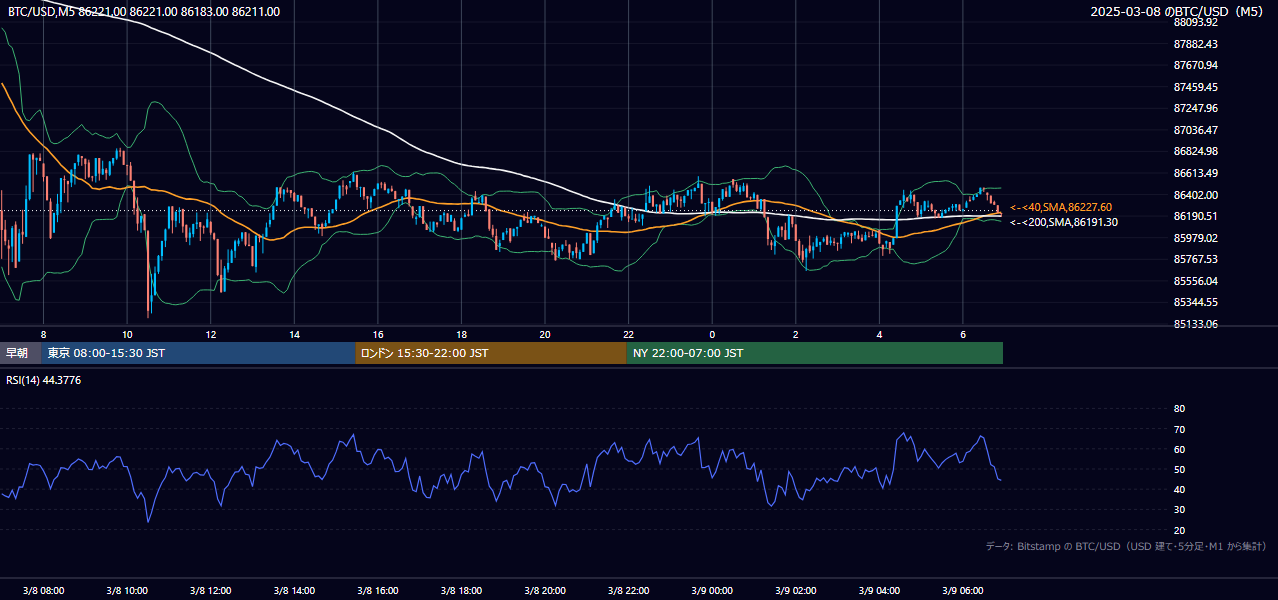1278x600 pixels.
Task: Click the '<-<40,SMA,86227.60' orange label
Action: pos(1061,207)
